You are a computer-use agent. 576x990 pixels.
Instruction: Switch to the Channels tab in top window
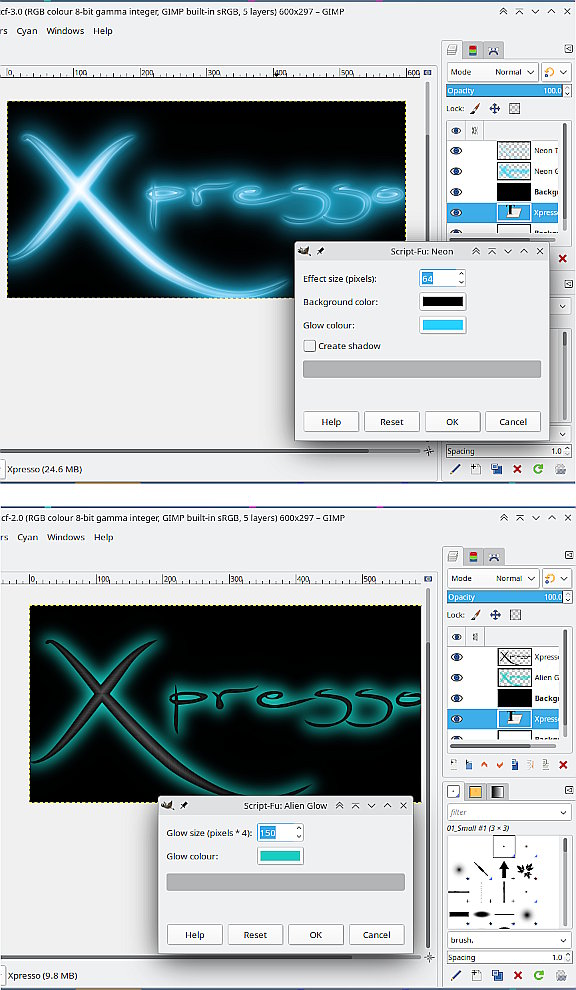coord(473,50)
